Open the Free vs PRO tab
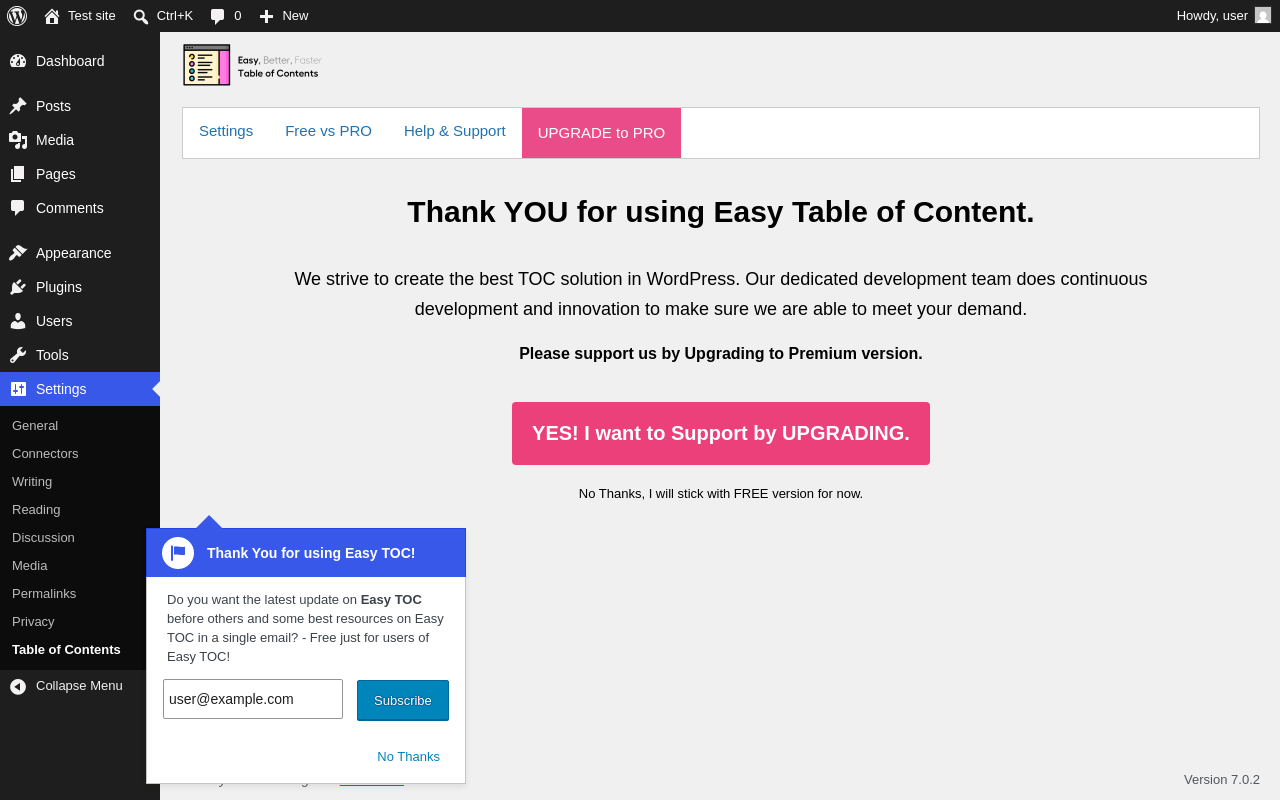Screen dimensions: 1280x800 click(x=328, y=131)
